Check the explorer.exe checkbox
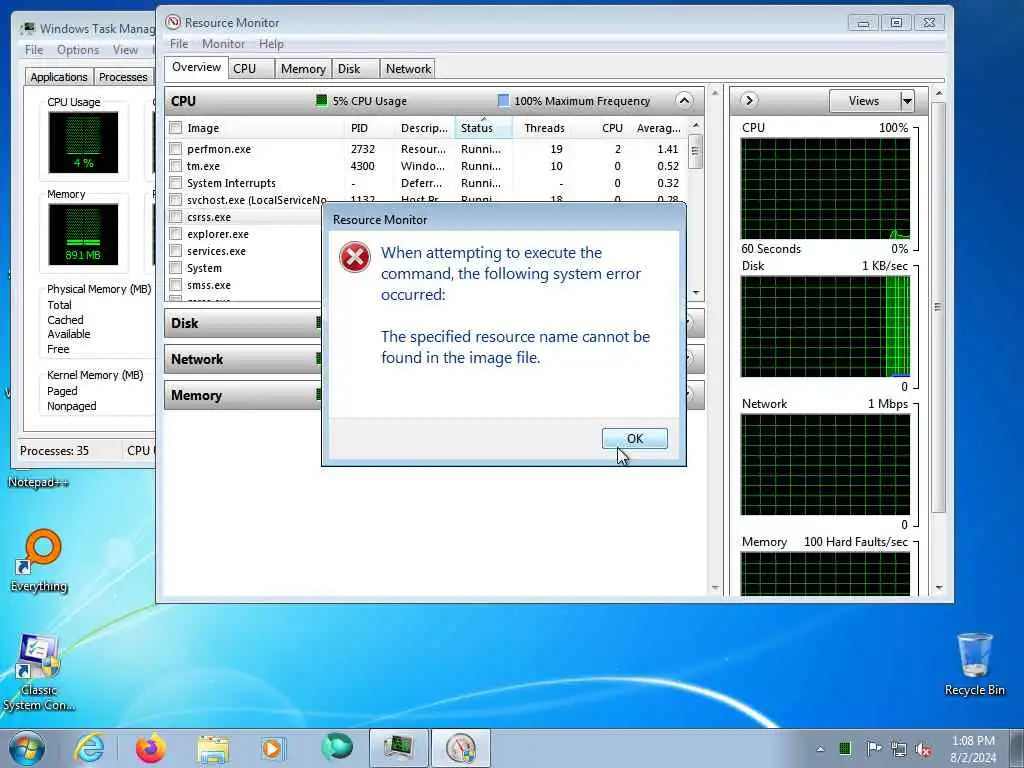This screenshot has width=1024, height=768. 175,234
